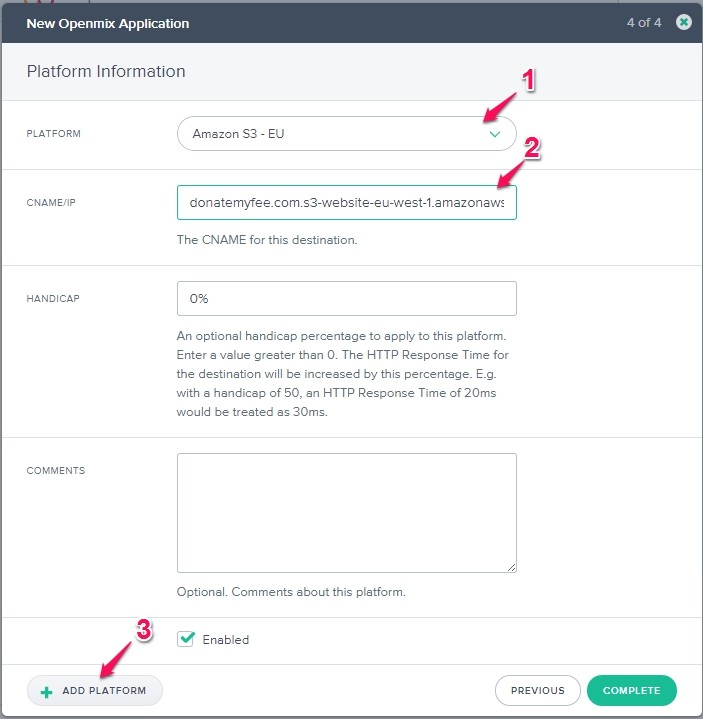Click the Platform Information section heading
703x719 pixels.
[106, 72]
